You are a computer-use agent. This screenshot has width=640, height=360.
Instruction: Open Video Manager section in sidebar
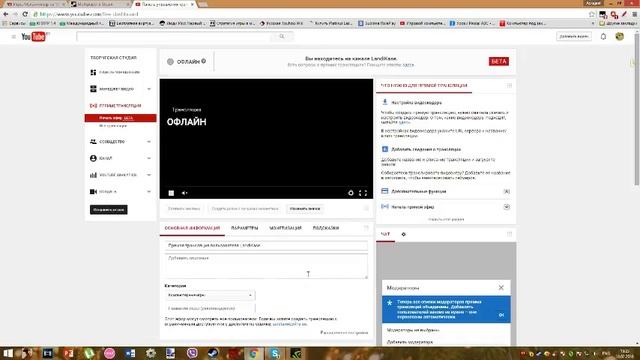pyautogui.click(x=117, y=89)
